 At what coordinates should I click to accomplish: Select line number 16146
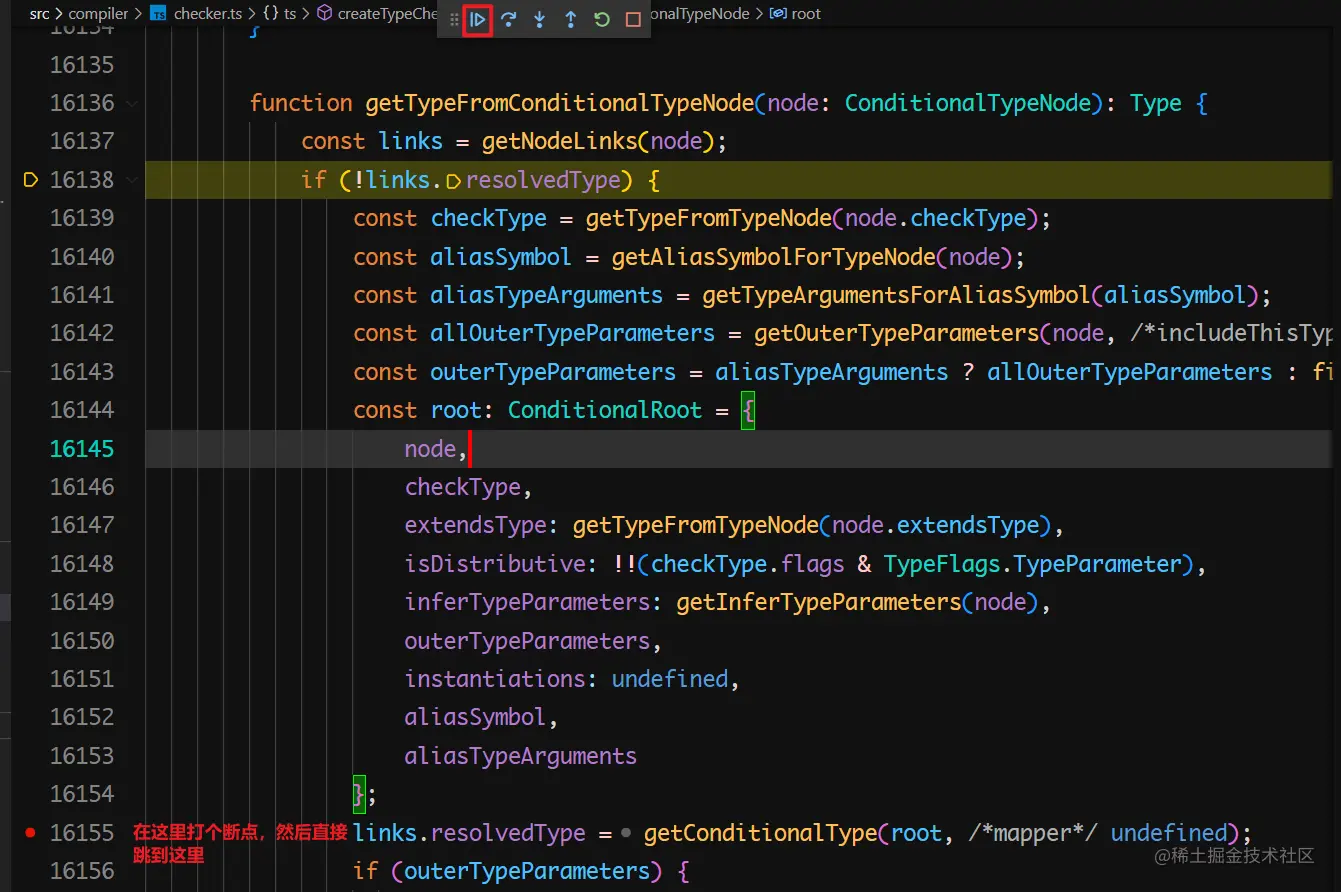click(82, 487)
